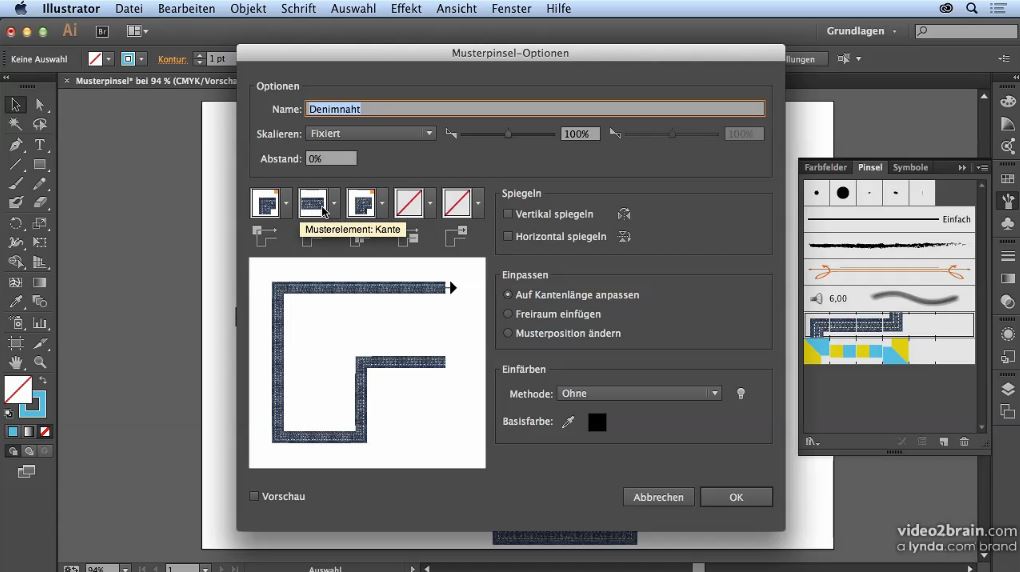This screenshot has height=572, width=1020.
Task: Select the Rotate tool
Action: coord(16,224)
